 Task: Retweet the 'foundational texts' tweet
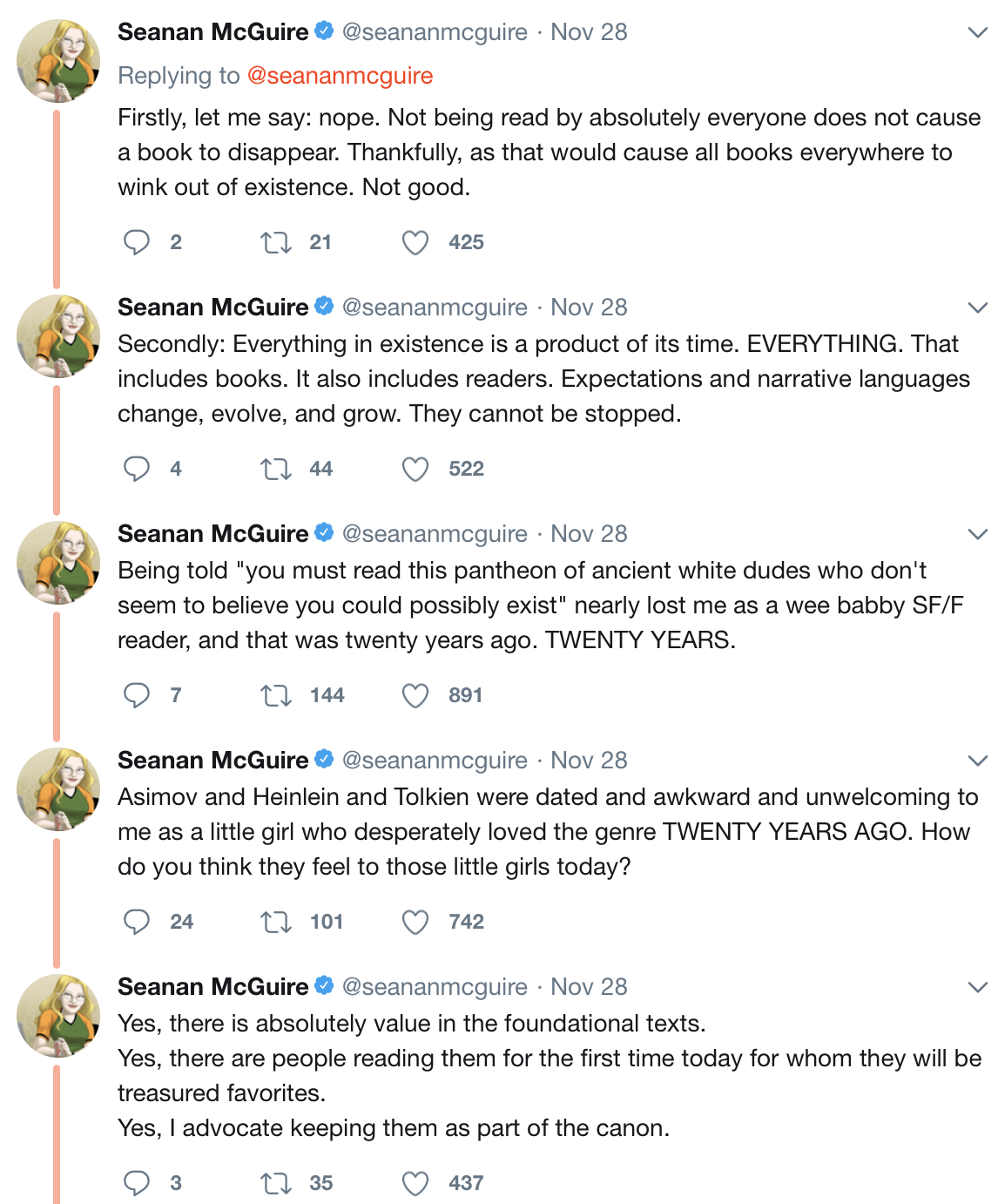pyautogui.click(x=276, y=1183)
